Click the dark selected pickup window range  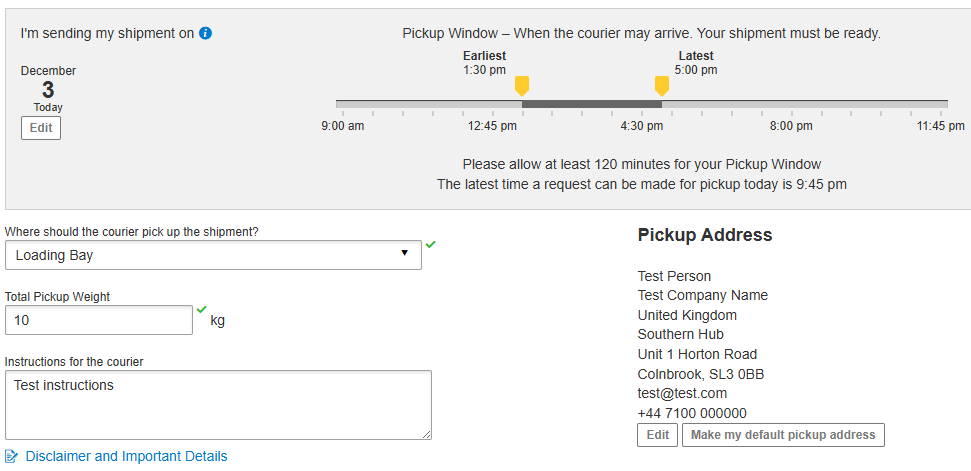[x=591, y=104]
